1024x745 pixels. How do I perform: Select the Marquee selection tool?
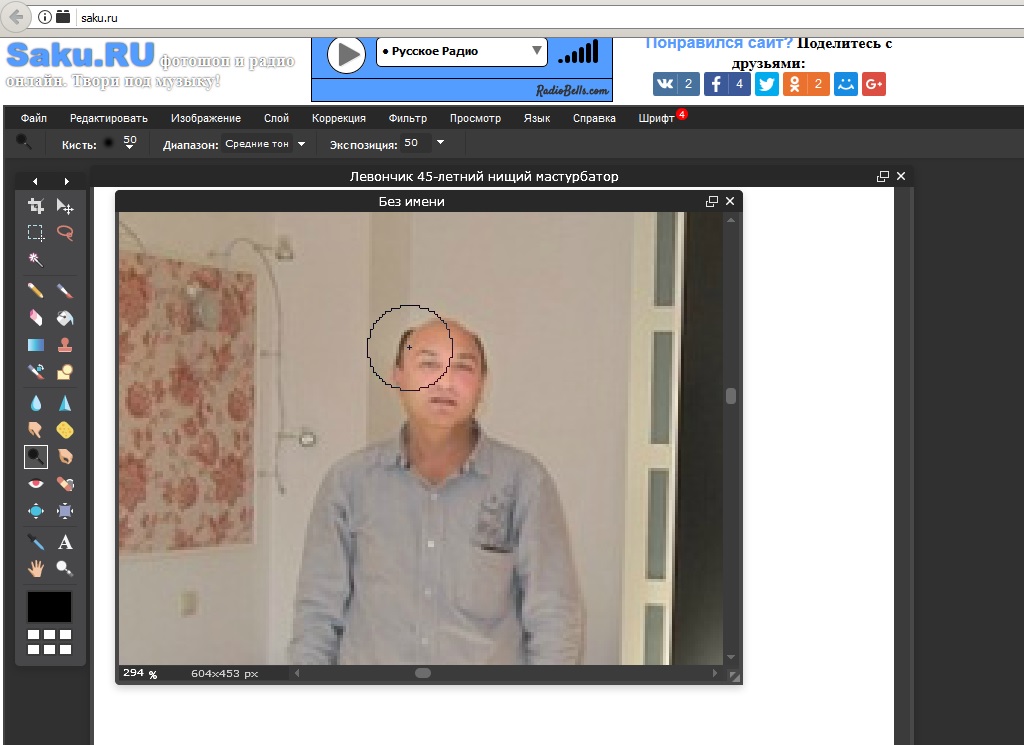36,233
